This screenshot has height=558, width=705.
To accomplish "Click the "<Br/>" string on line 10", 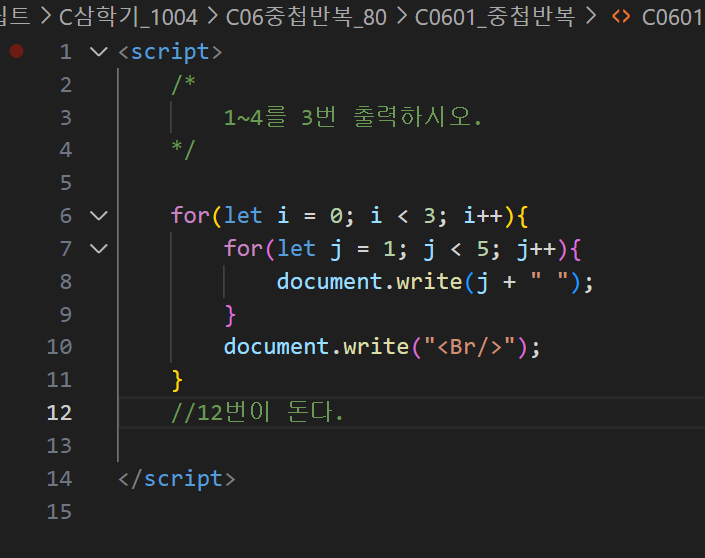I will (469, 347).
